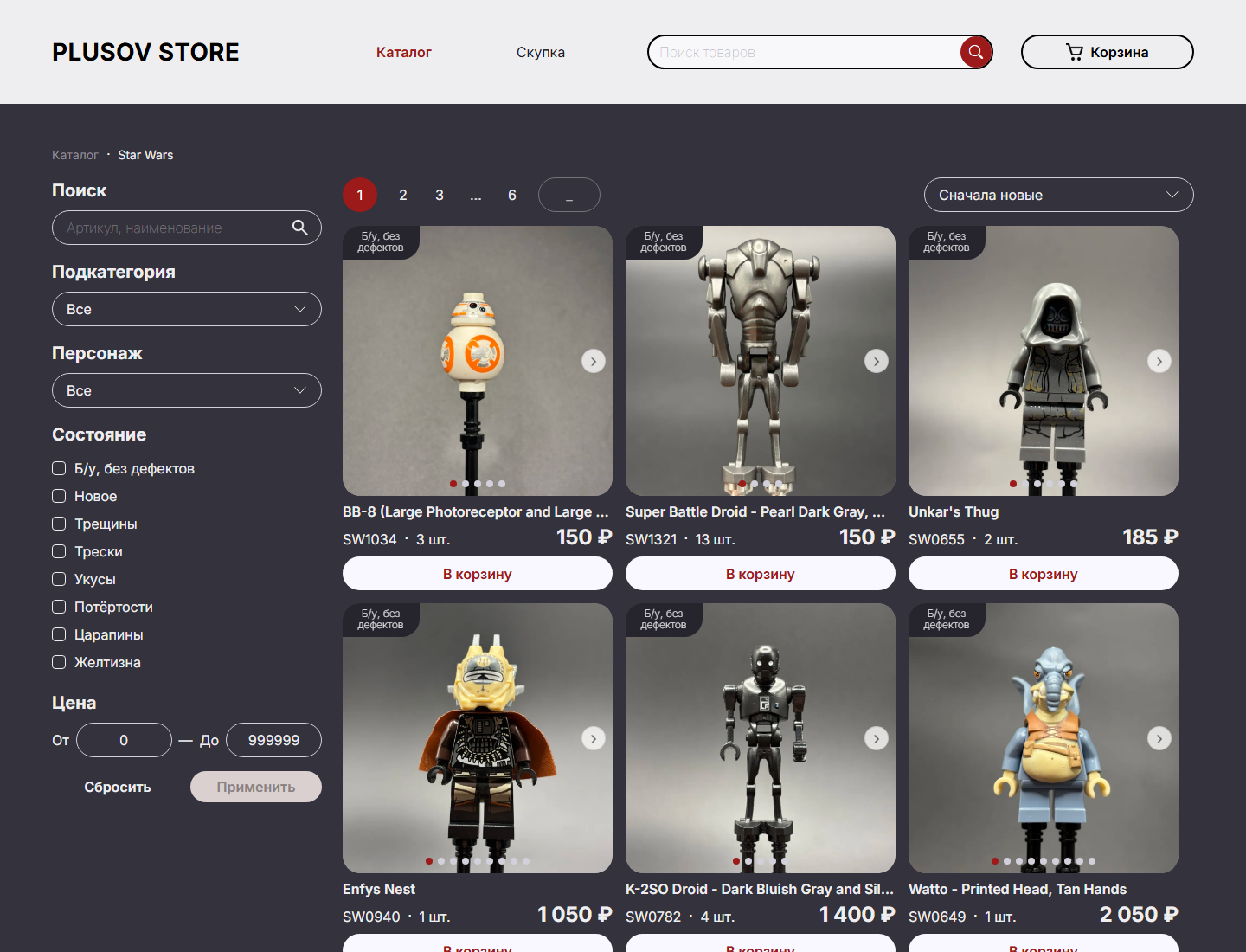Open the Enfys Nest product photo
Screen dimensions: 1246x952
click(x=478, y=738)
